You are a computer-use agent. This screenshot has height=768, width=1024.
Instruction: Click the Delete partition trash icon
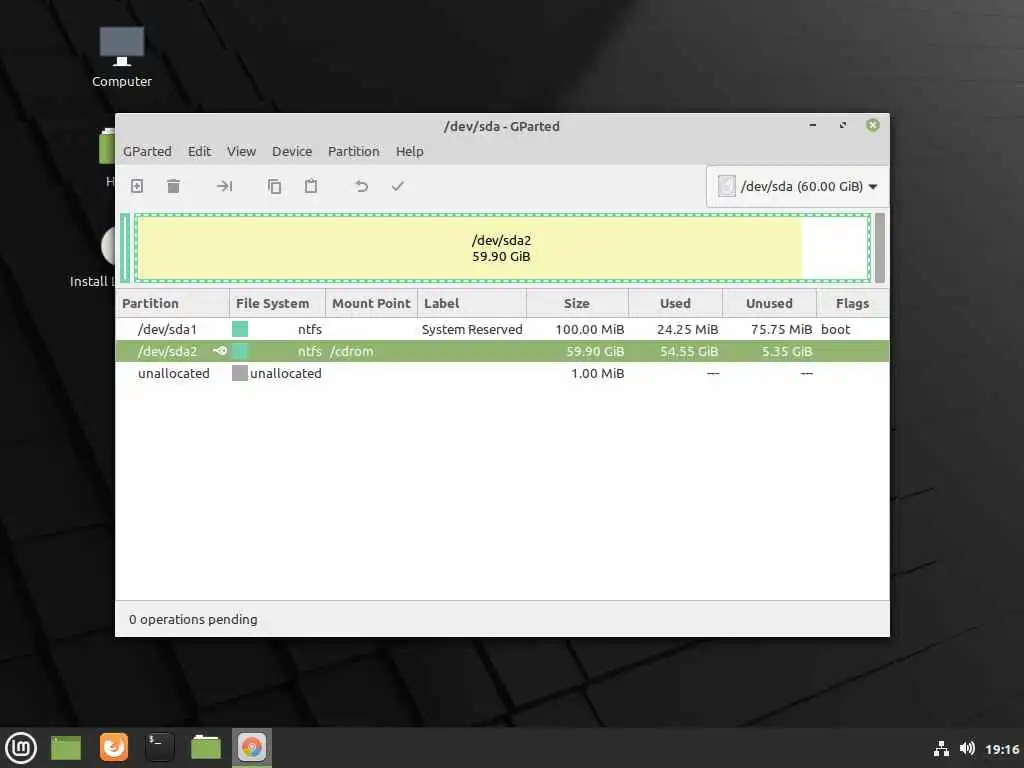[x=173, y=186]
